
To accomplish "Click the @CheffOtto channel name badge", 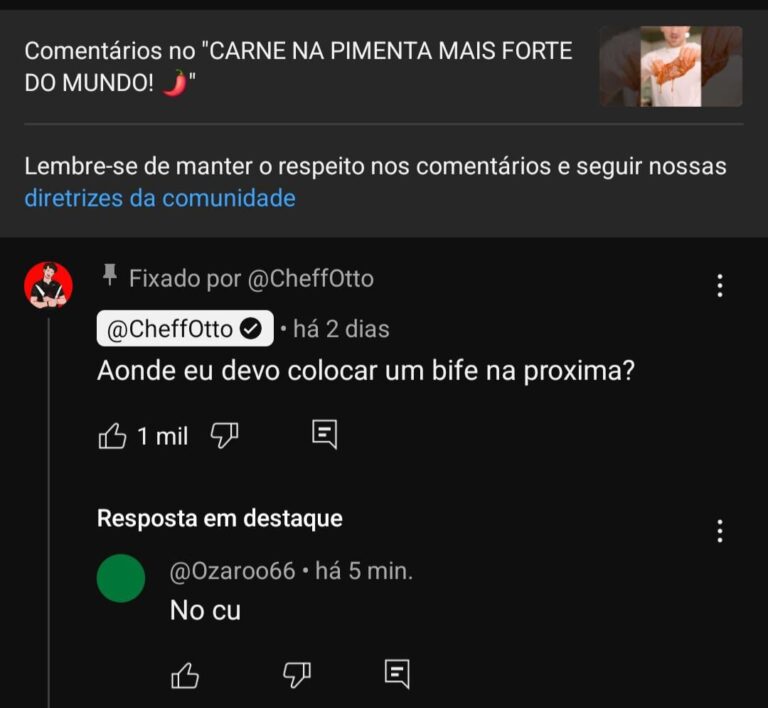I will [x=170, y=329].
